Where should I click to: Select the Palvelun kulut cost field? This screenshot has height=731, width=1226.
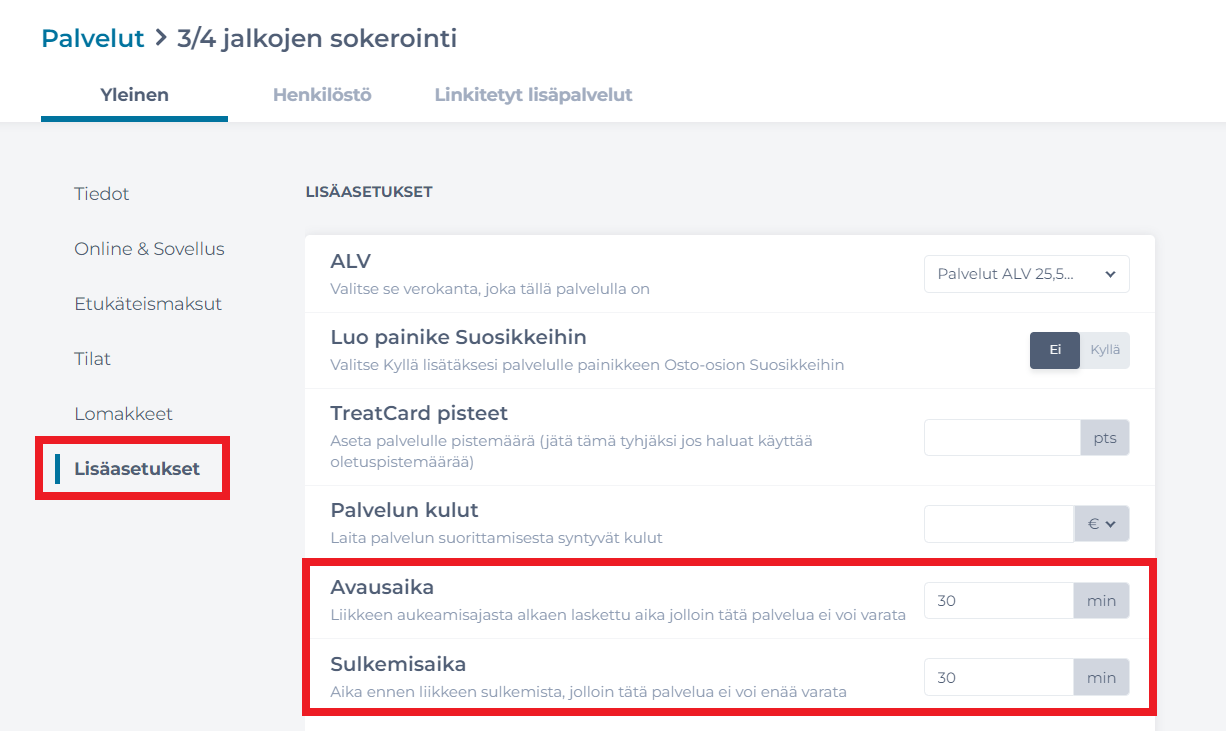pyautogui.click(x=998, y=523)
